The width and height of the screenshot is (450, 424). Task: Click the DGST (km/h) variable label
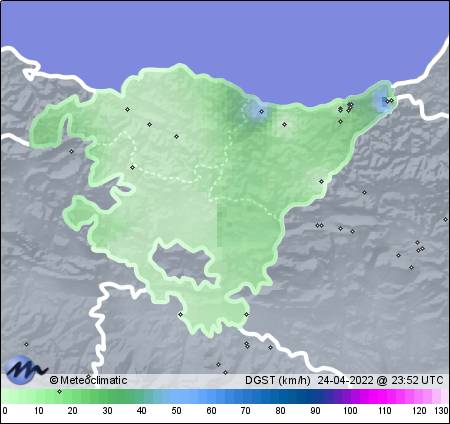[x=277, y=380]
